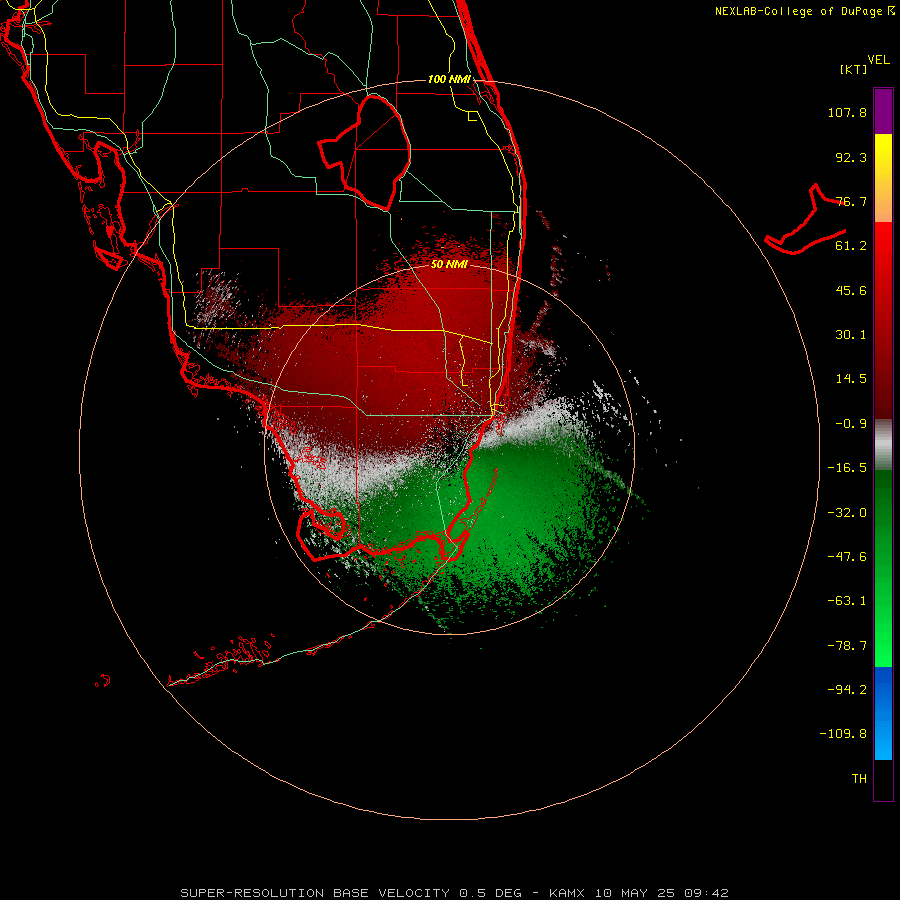Click the -63.1 value on the velocity scale
The height and width of the screenshot is (900, 900).
coord(847,601)
